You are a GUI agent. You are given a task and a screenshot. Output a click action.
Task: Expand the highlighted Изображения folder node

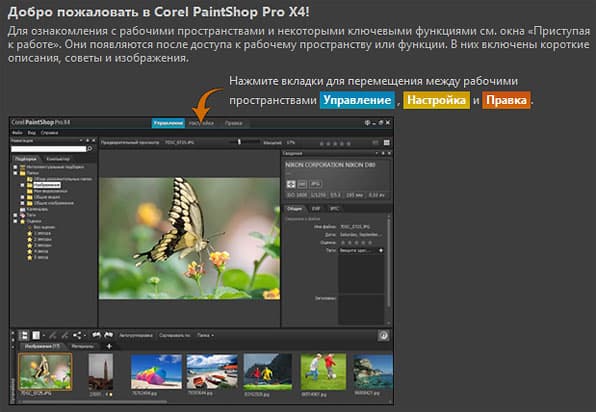(22, 185)
